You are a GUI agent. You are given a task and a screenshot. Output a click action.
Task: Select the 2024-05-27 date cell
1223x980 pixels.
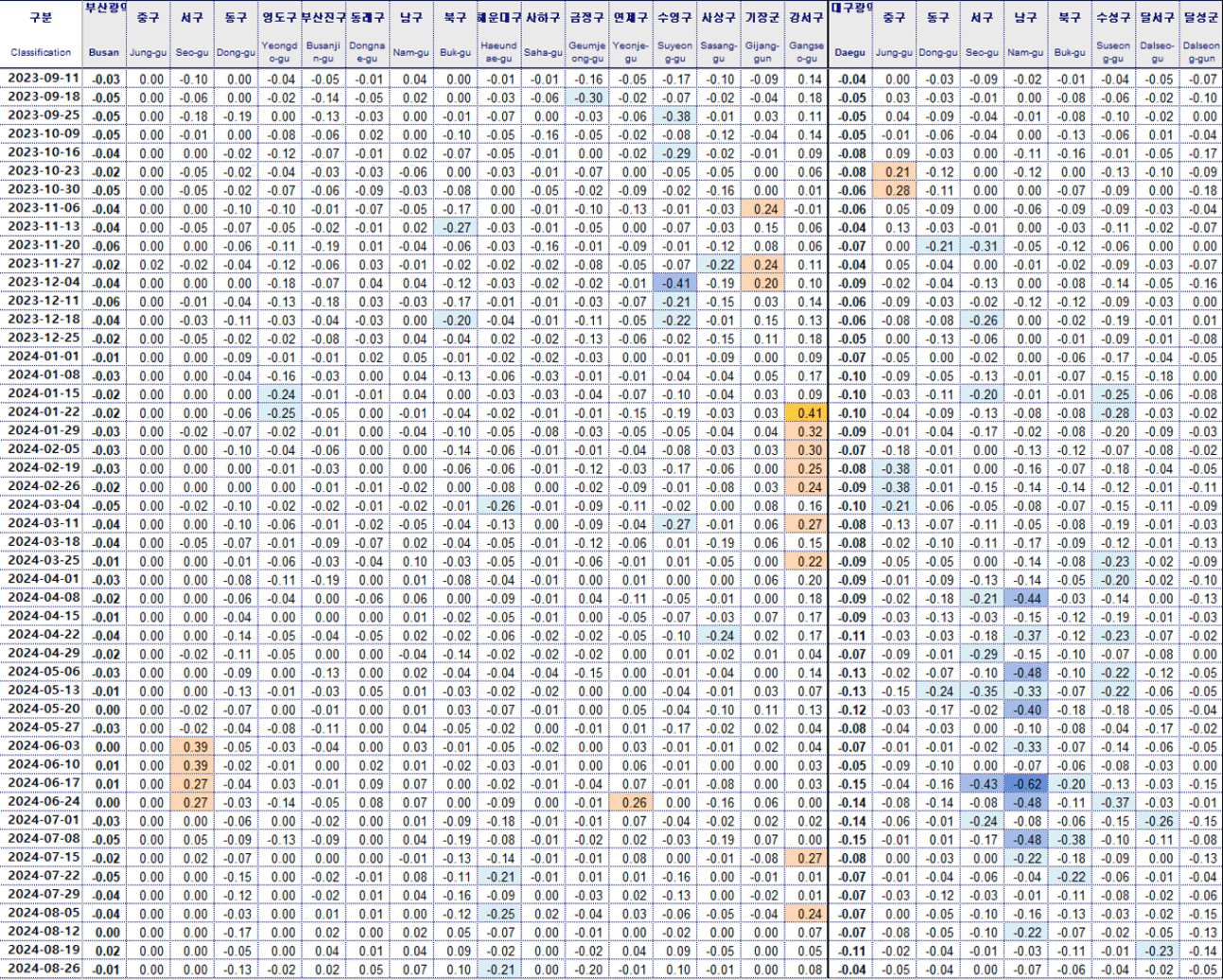42,728
